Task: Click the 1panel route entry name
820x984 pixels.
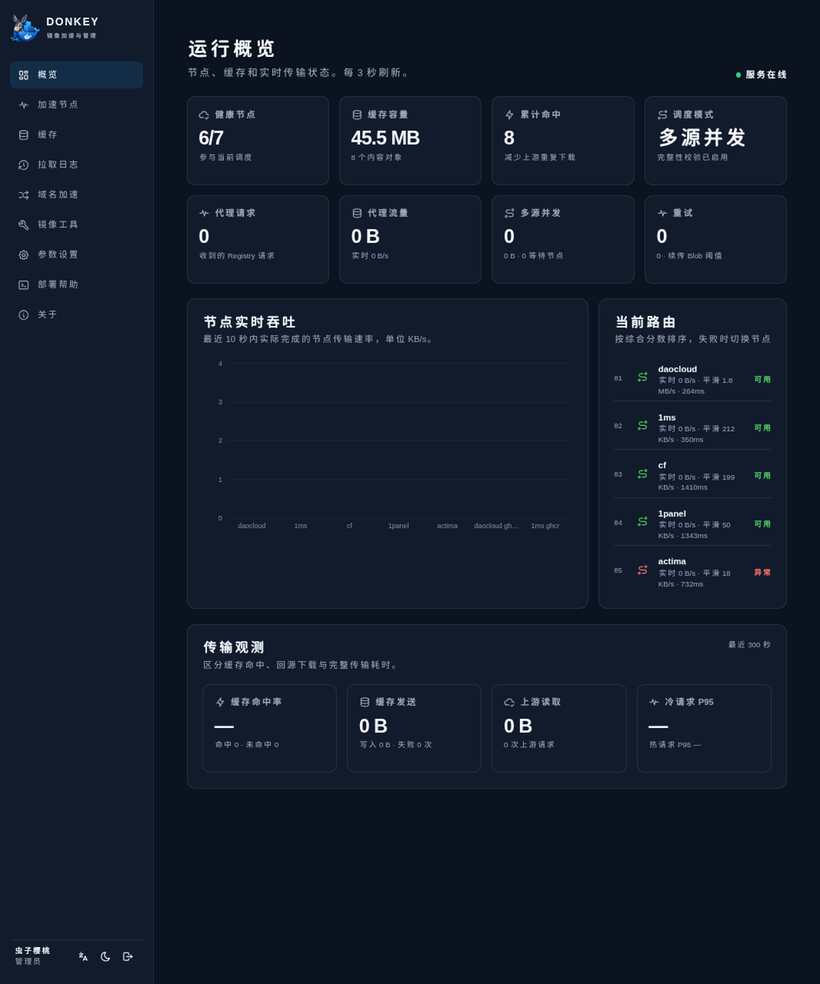Action: [672, 513]
